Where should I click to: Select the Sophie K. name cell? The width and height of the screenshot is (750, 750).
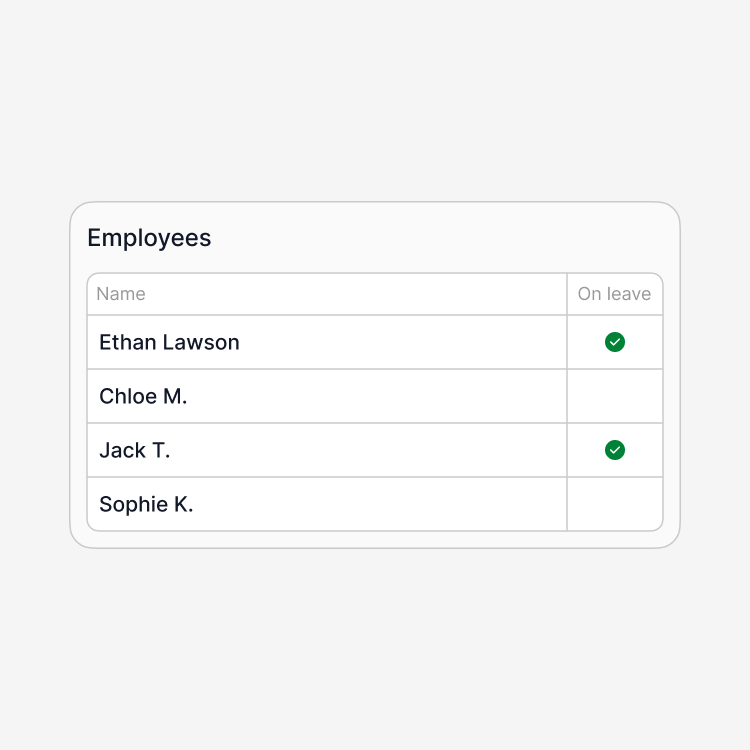(327, 504)
